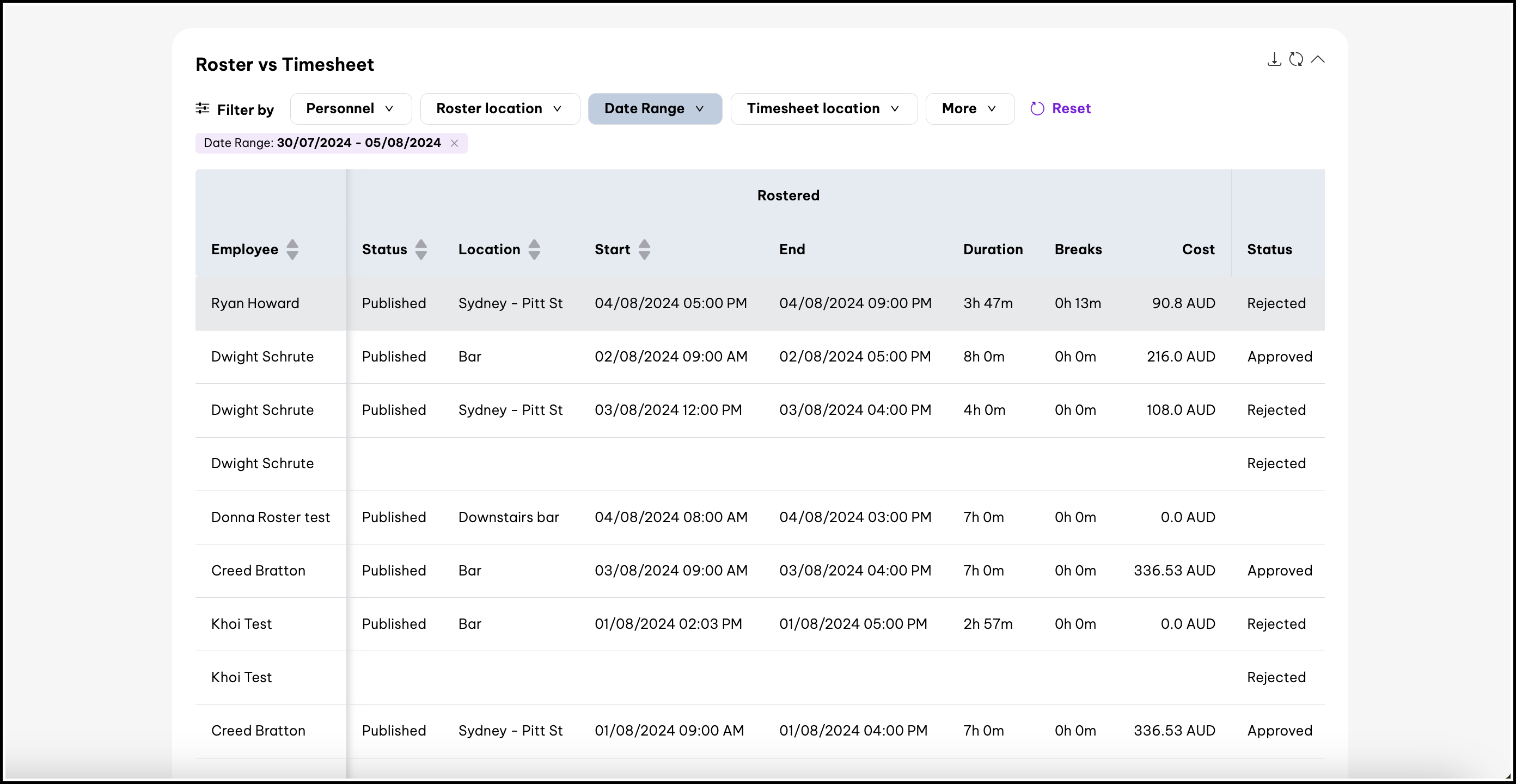
Task: Click Khoi Test's 01/08/2024 02:03 PM shift row
Action: (668, 624)
